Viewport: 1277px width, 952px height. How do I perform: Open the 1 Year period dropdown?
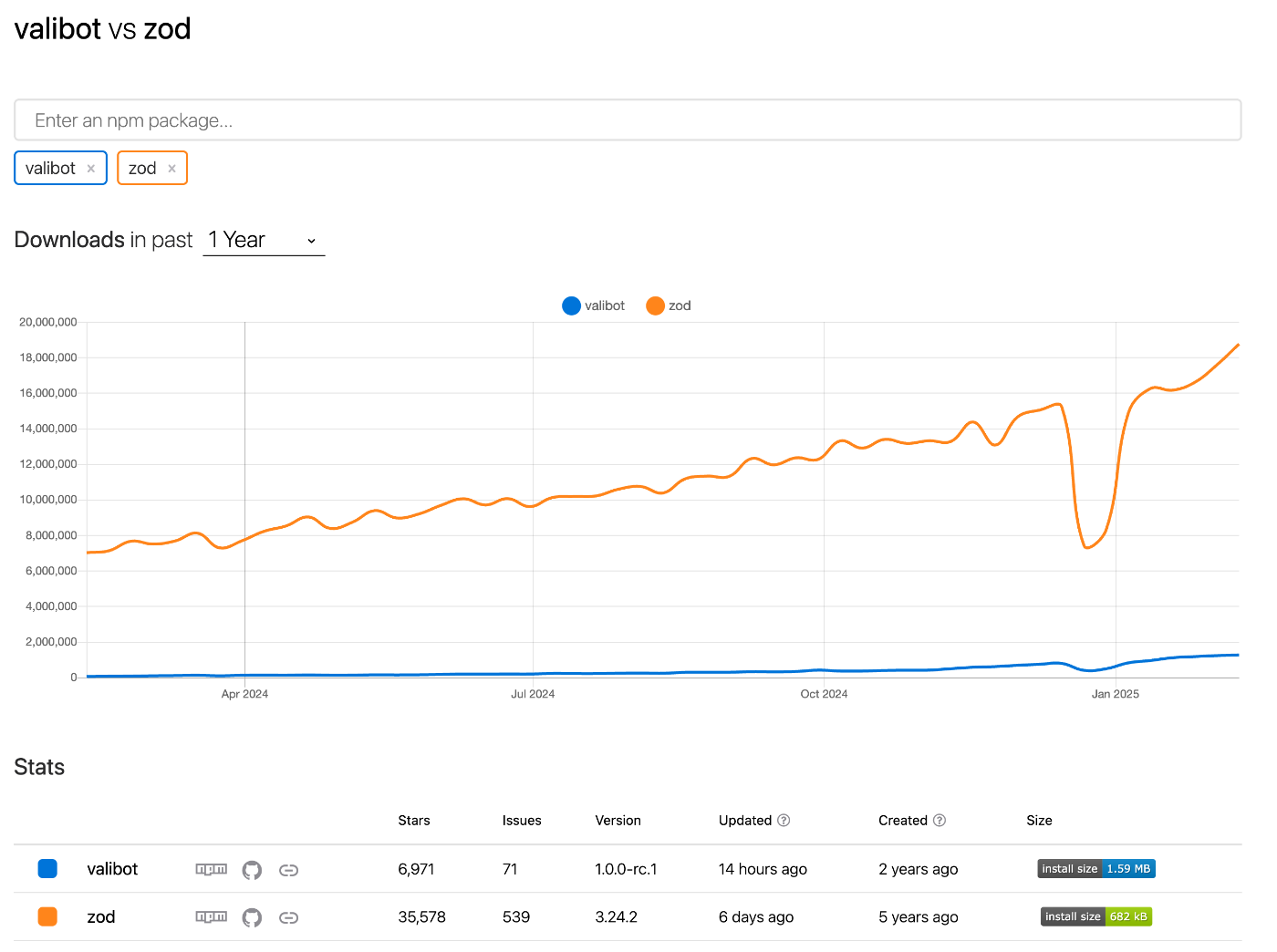pyautogui.click(x=264, y=240)
